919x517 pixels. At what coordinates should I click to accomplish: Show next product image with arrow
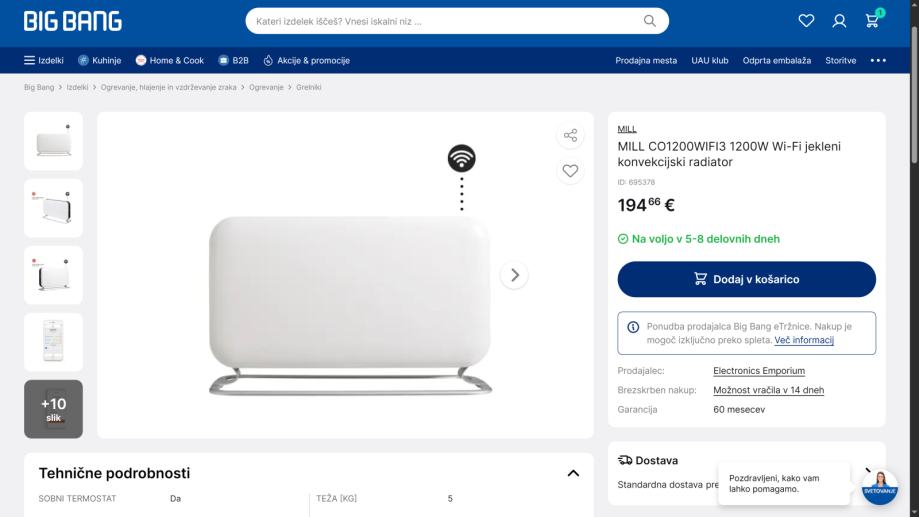(514, 275)
